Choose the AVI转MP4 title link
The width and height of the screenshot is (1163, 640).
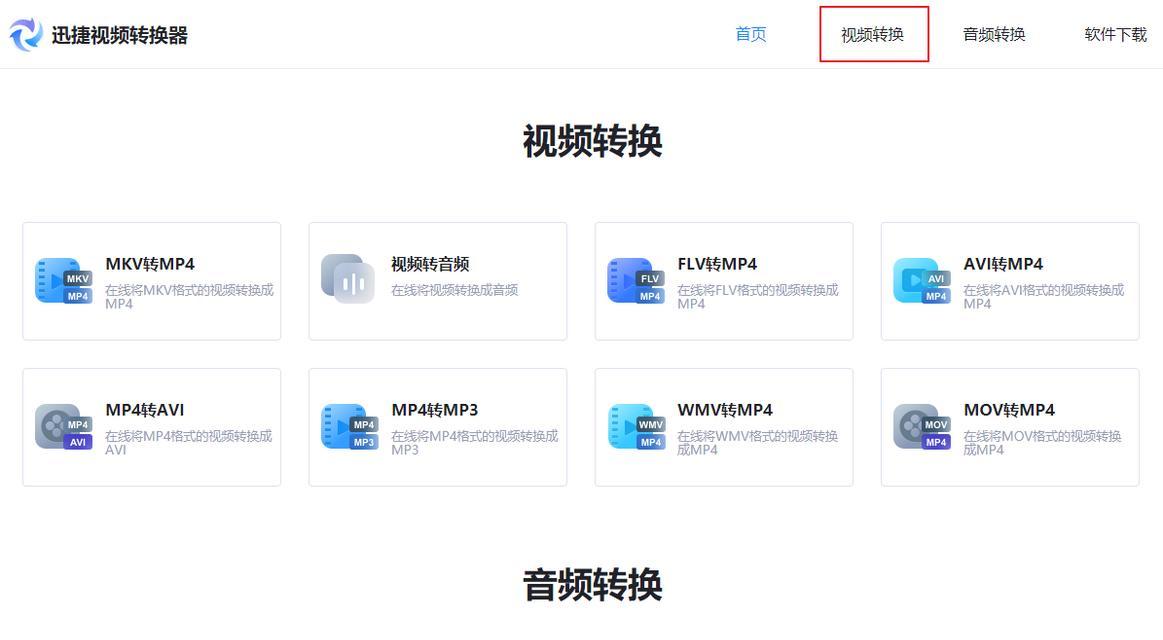(x=1003, y=264)
